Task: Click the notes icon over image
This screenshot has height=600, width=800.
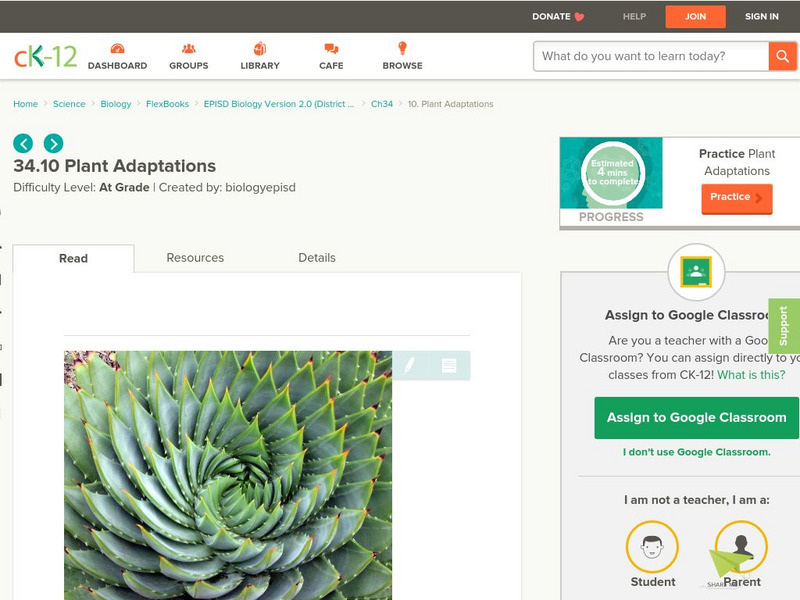Action: coord(449,365)
